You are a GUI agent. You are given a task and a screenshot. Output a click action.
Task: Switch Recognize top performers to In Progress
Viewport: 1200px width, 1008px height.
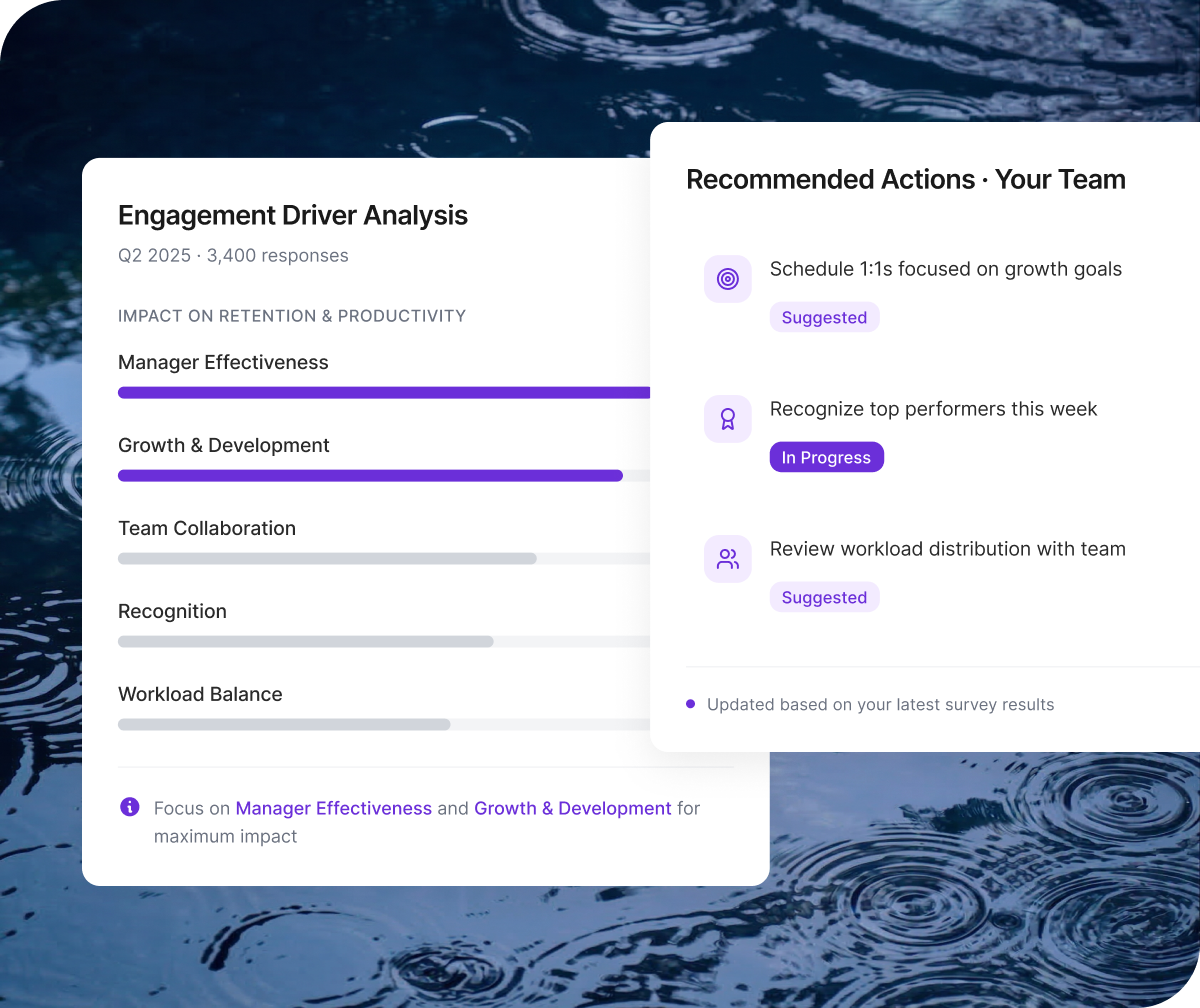[826, 457]
